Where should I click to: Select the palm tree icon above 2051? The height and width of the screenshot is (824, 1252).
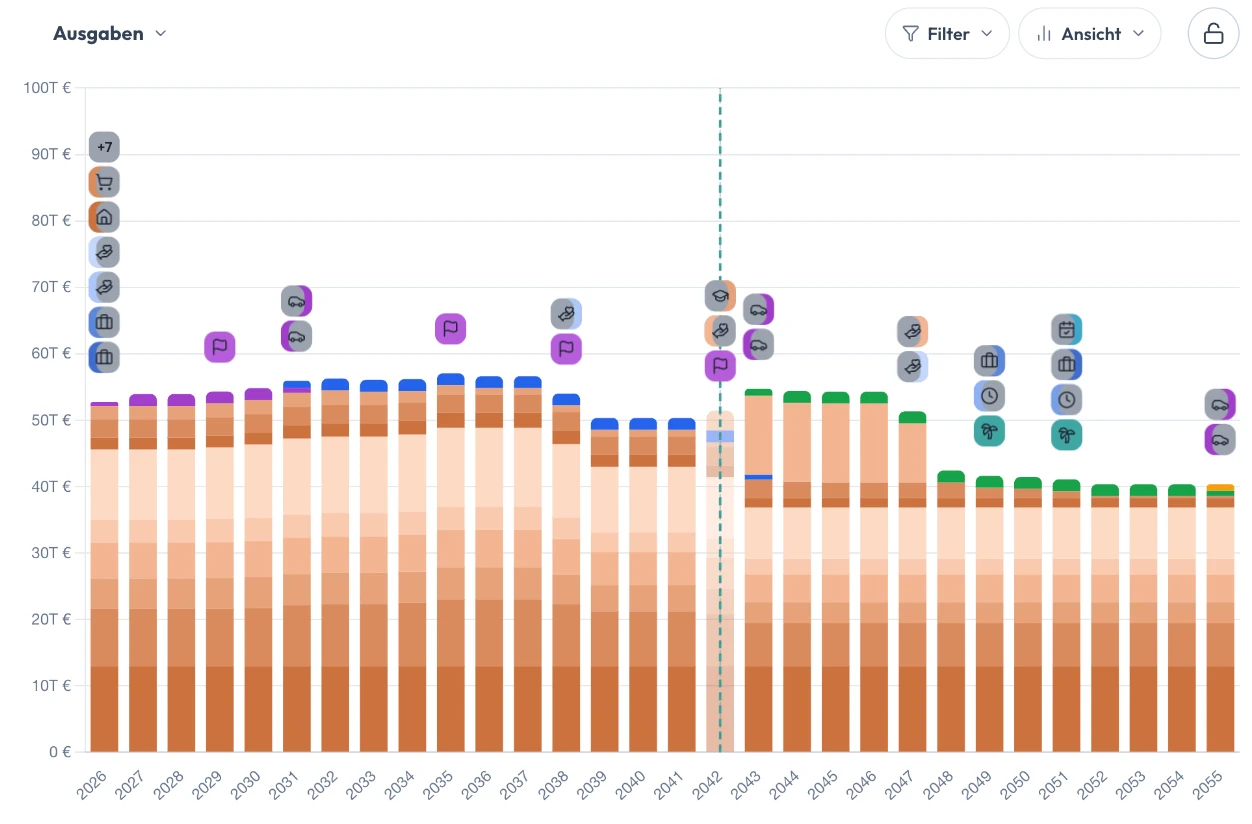[1067, 435]
